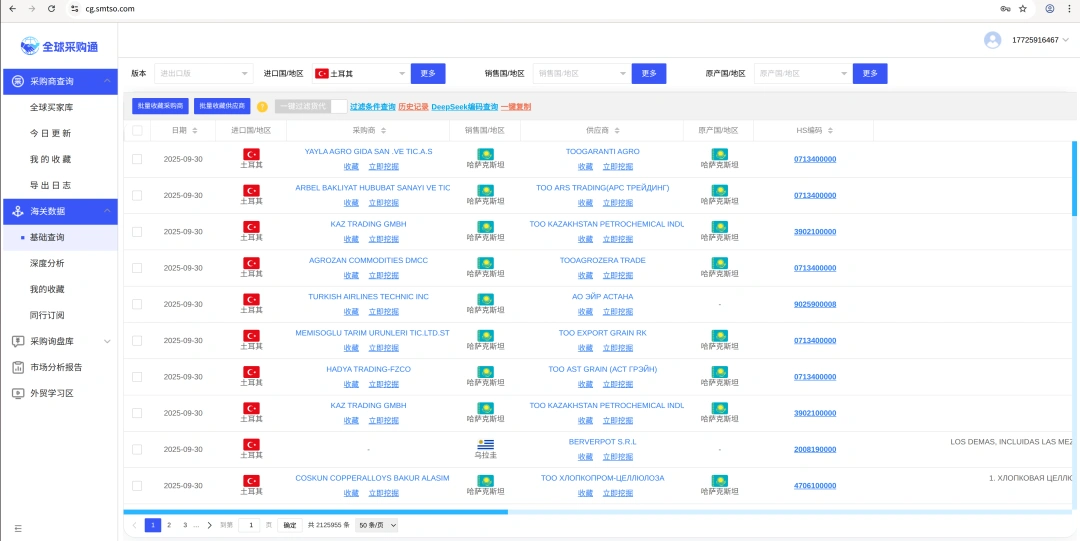Viewport: 1080px width, 541px height.
Task: Check the MEMISOGLU TARIM row checkbox
Action: coord(137,340)
